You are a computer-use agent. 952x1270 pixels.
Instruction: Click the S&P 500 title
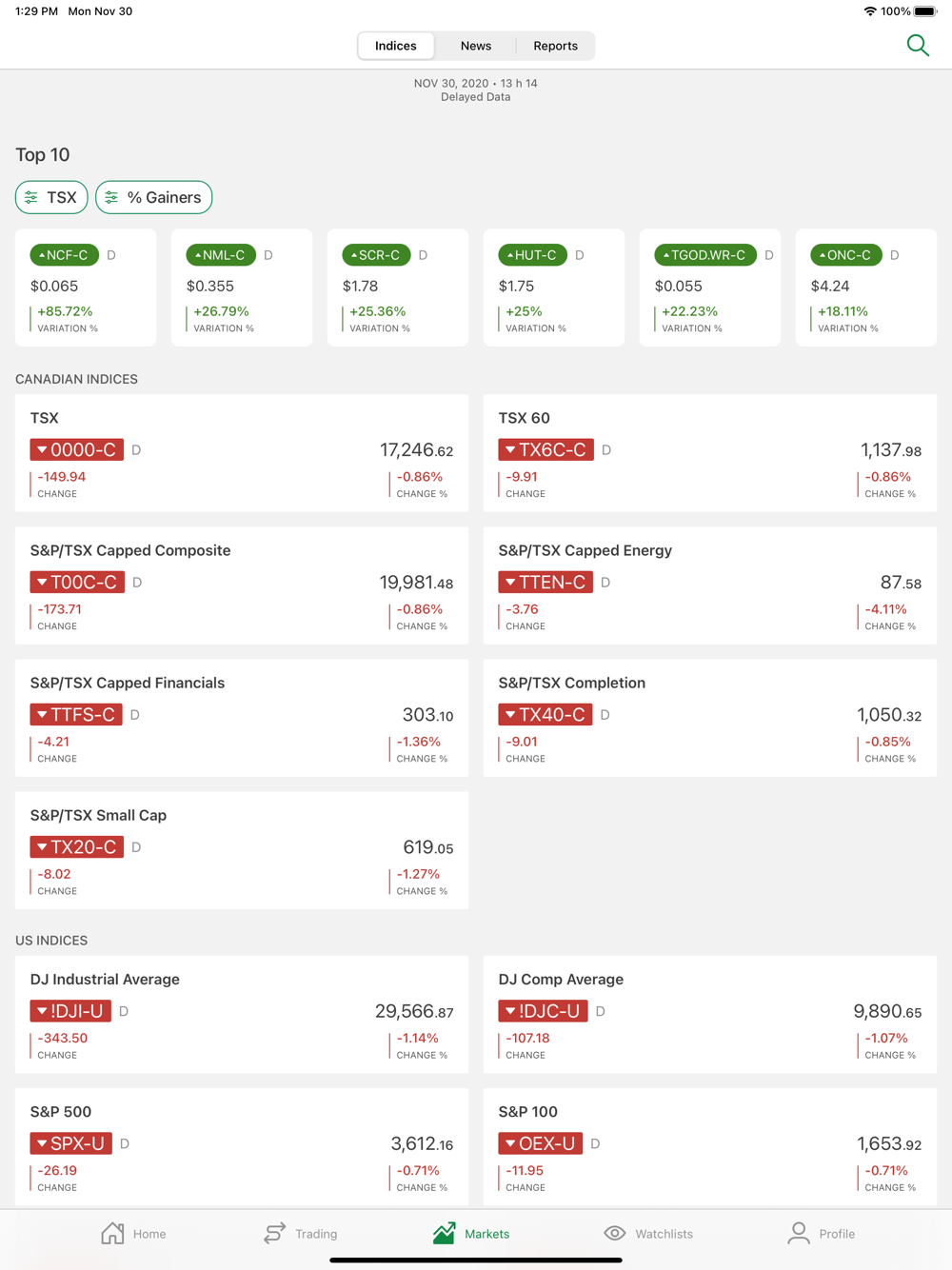(x=61, y=1111)
